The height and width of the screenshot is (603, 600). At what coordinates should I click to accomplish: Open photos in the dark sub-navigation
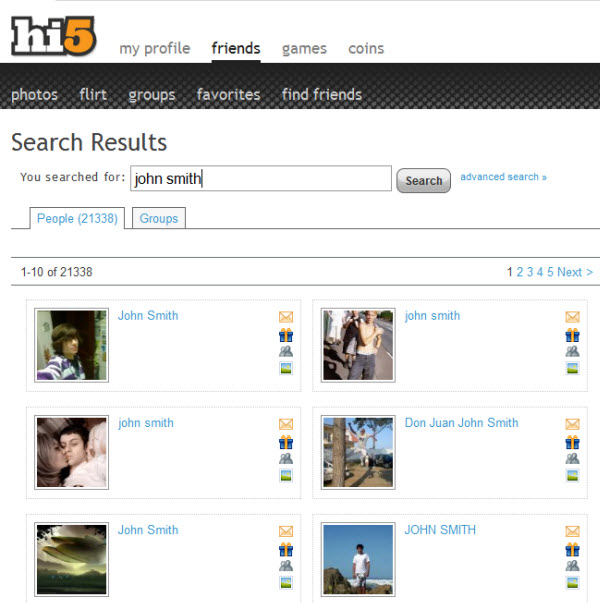35,95
